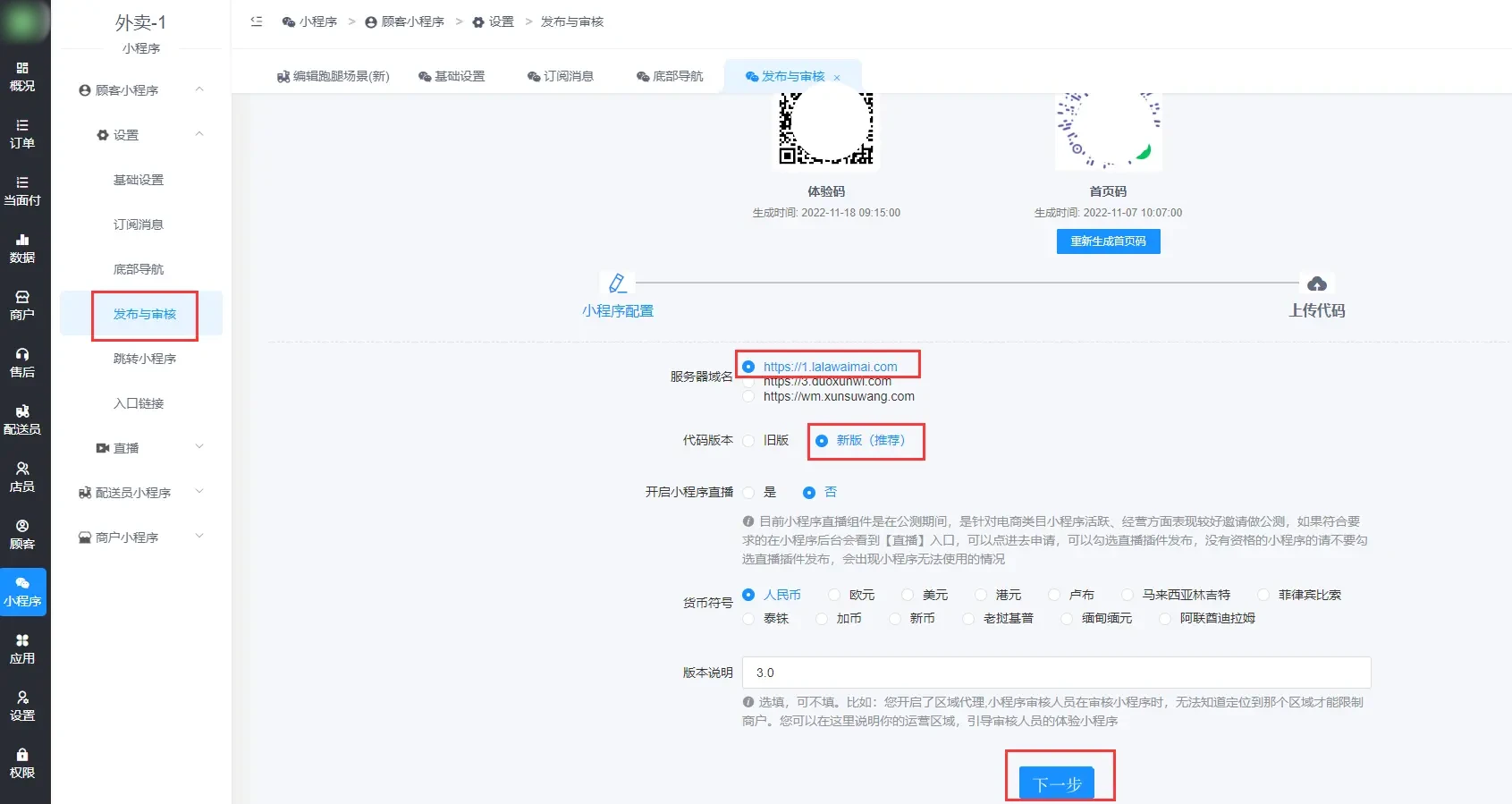Select 小程序 section in sidebar
Viewport: 1512px width, 804px height.
(22, 592)
